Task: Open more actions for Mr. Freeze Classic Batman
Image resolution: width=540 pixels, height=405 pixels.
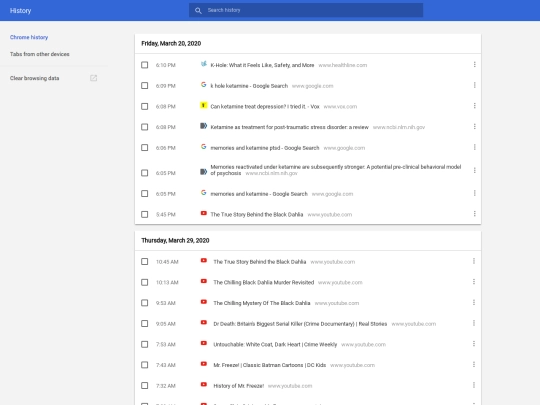Action: coord(474,365)
